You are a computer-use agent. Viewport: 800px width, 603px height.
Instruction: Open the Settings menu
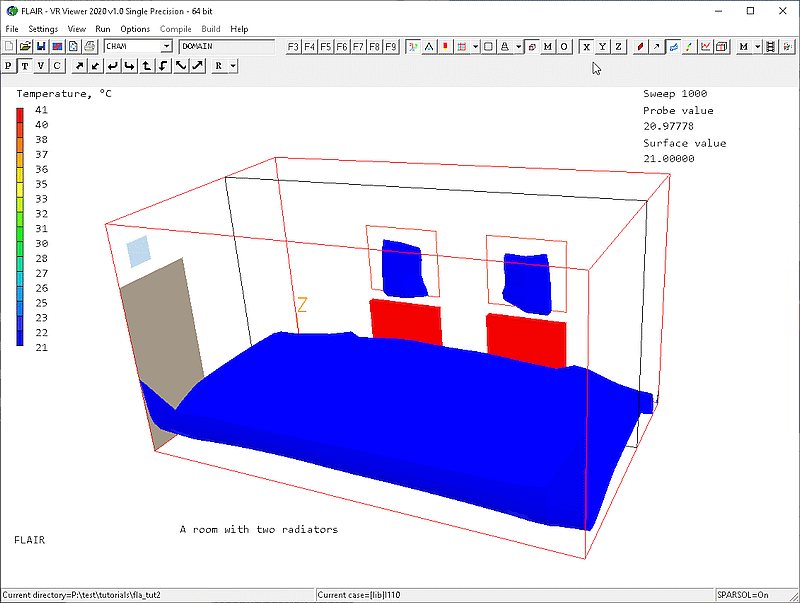(43, 29)
